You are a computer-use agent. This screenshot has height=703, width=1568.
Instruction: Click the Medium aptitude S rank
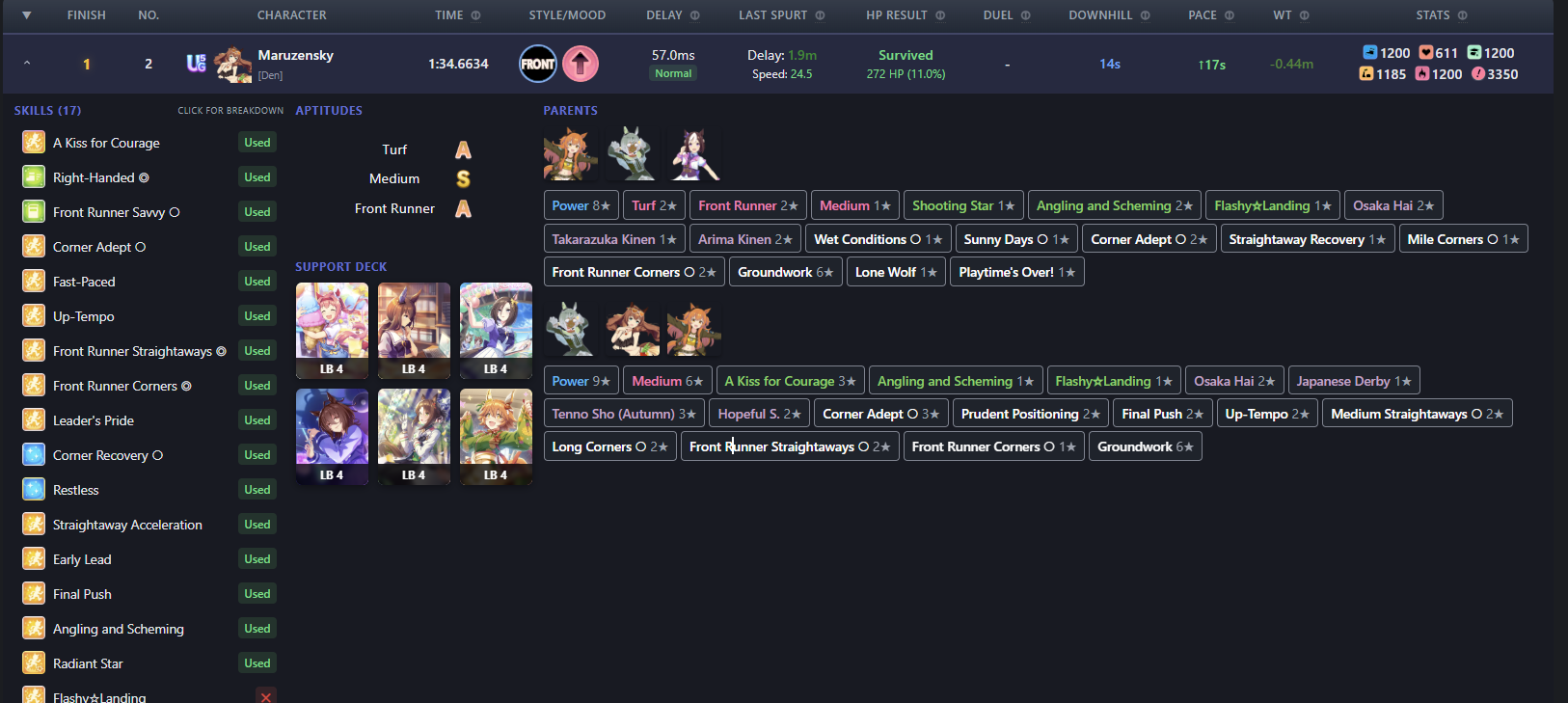pos(463,179)
